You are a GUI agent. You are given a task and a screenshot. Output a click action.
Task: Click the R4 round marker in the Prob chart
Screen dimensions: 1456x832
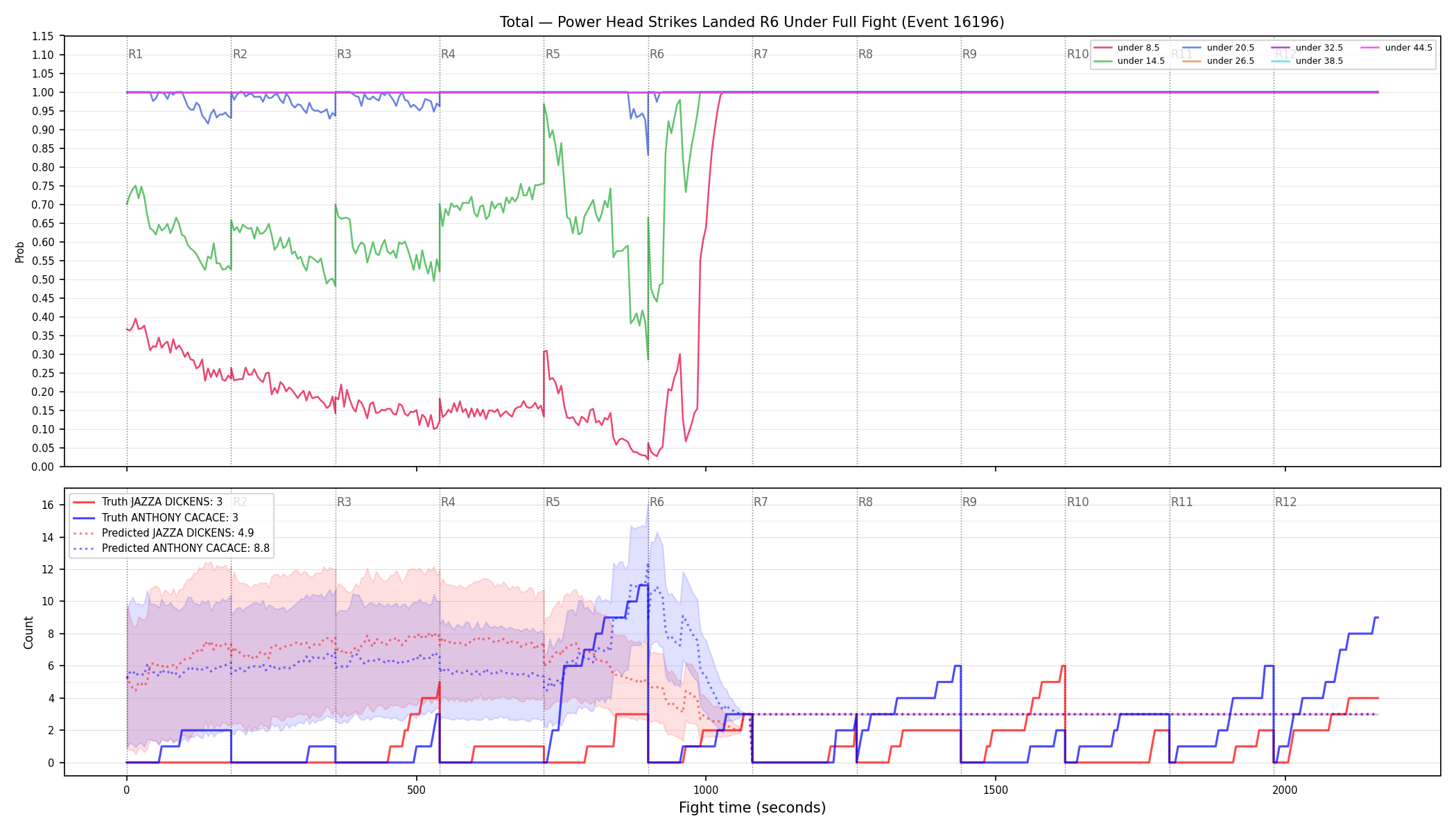(448, 54)
